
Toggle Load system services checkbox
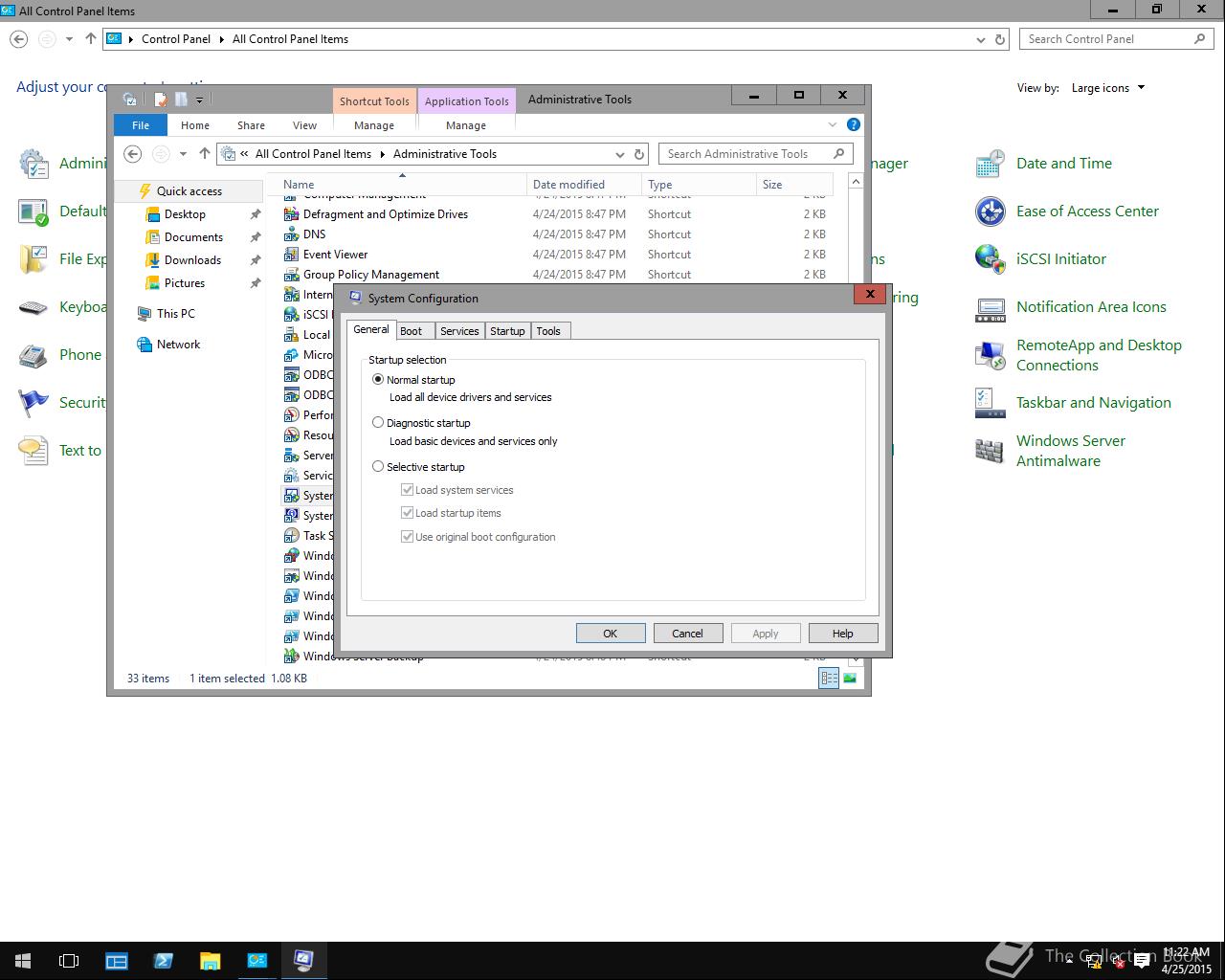pos(407,489)
